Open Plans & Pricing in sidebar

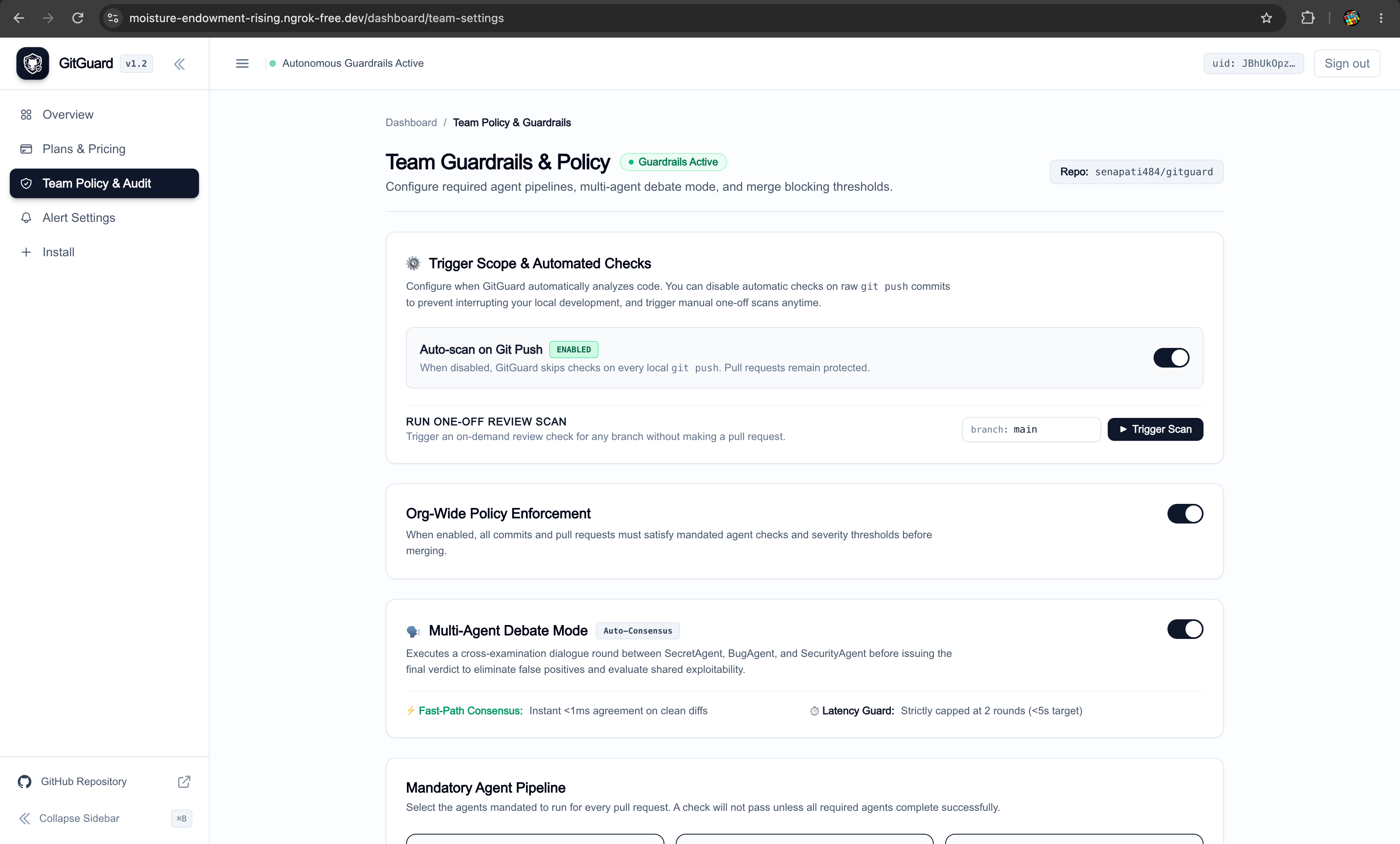pyautogui.click(x=104, y=149)
